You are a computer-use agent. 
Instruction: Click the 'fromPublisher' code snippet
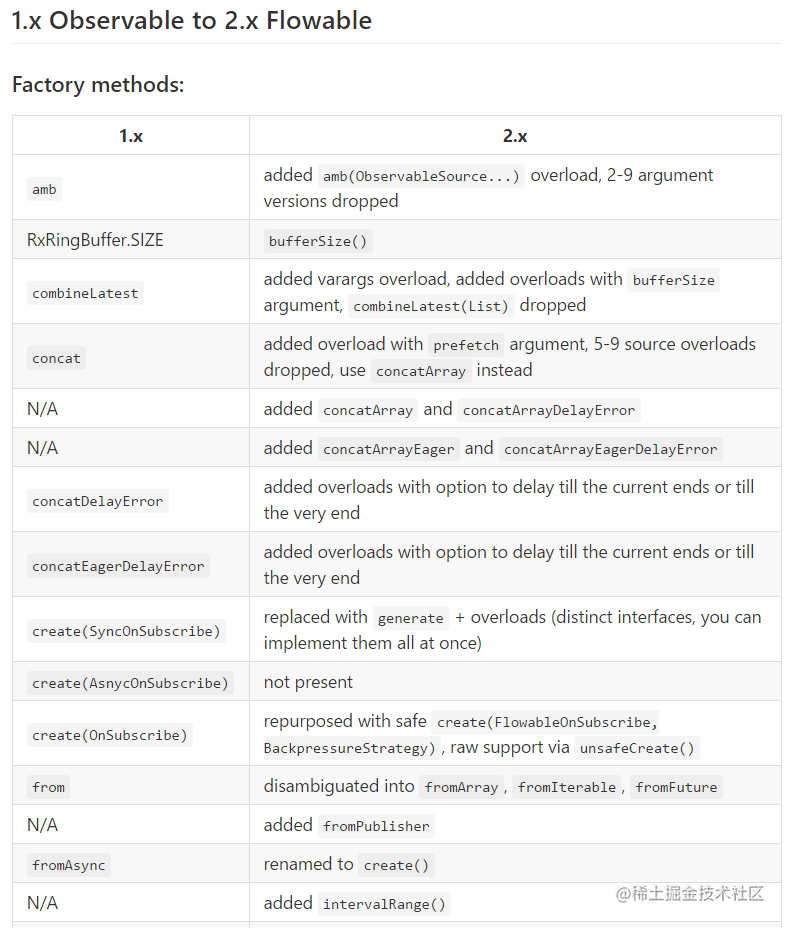tap(376, 826)
